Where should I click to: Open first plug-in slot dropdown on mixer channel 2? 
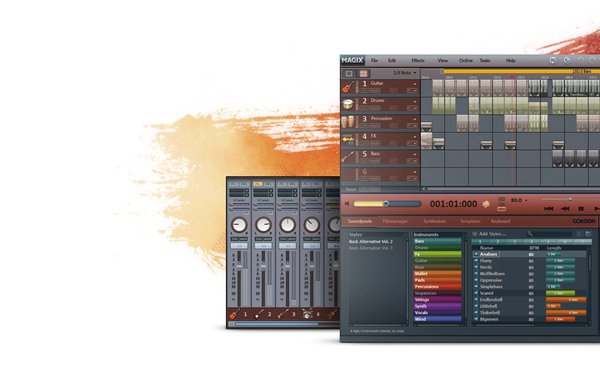pyautogui.click(x=271, y=191)
